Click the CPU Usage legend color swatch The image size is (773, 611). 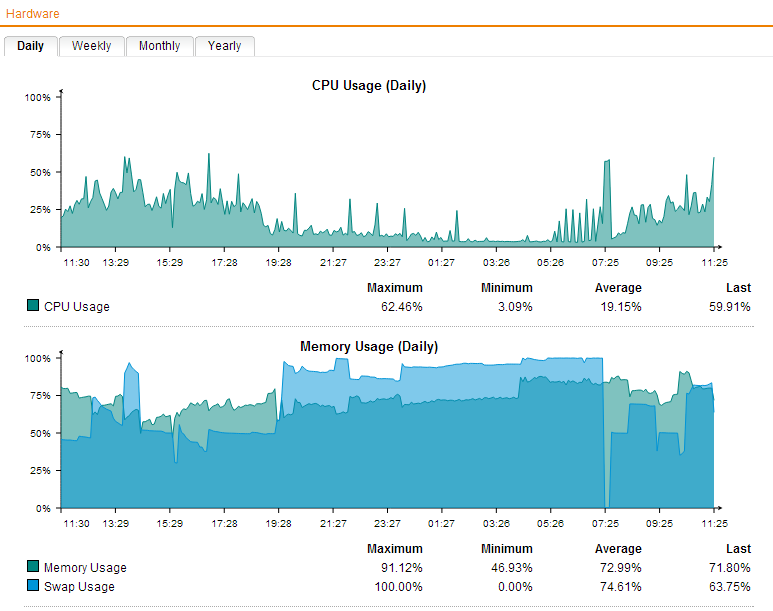pos(33,306)
